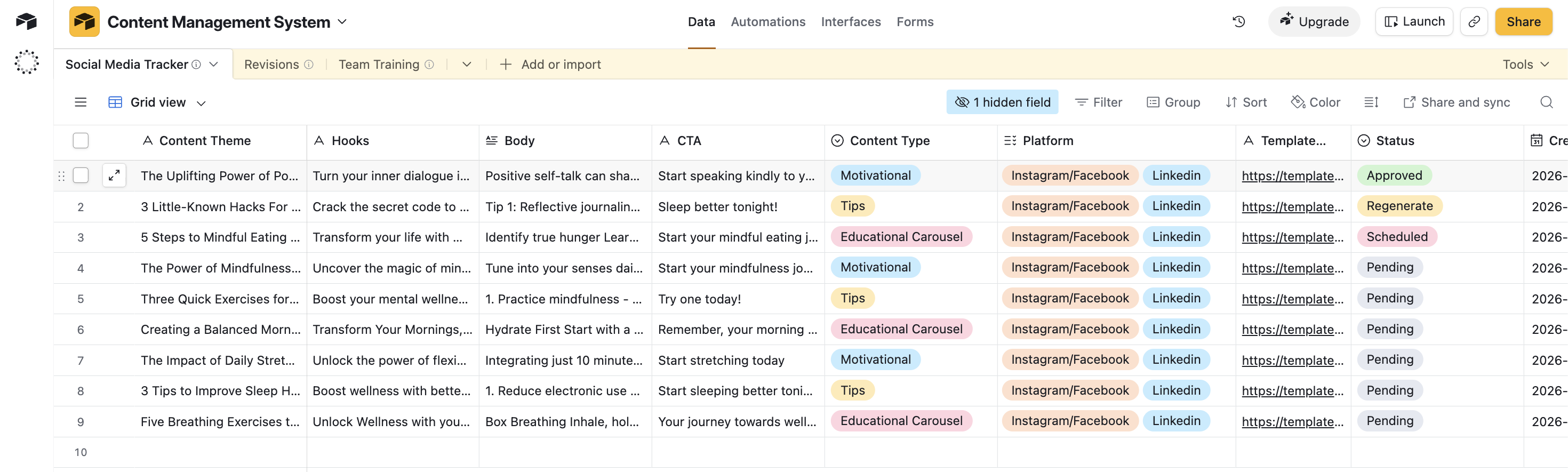Show the 1 hidden field toggle
The height and width of the screenshot is (472, 1568).
(x=1002, y=102)
